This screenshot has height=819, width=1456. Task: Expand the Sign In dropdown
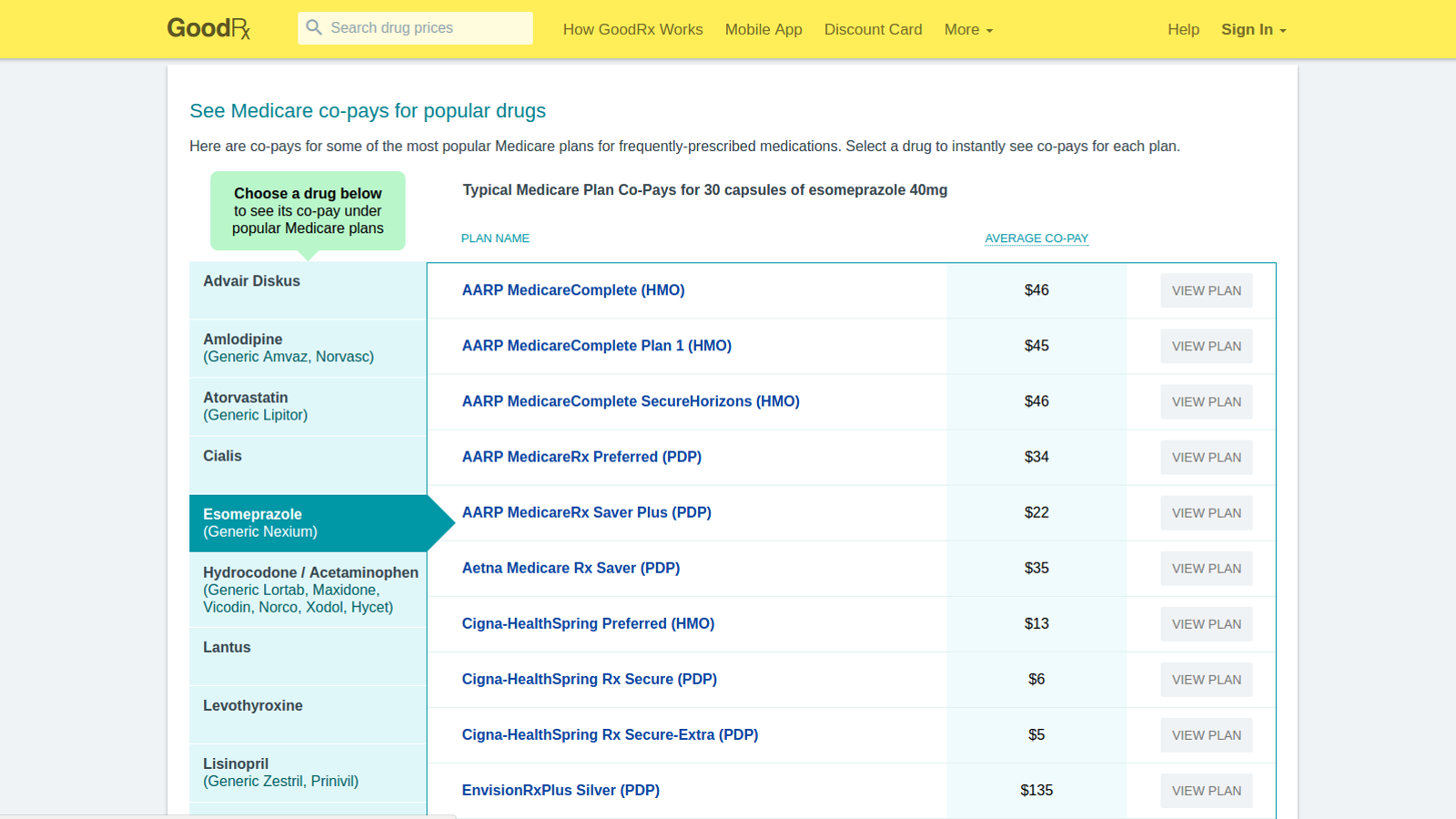(x=1253, y=29)
